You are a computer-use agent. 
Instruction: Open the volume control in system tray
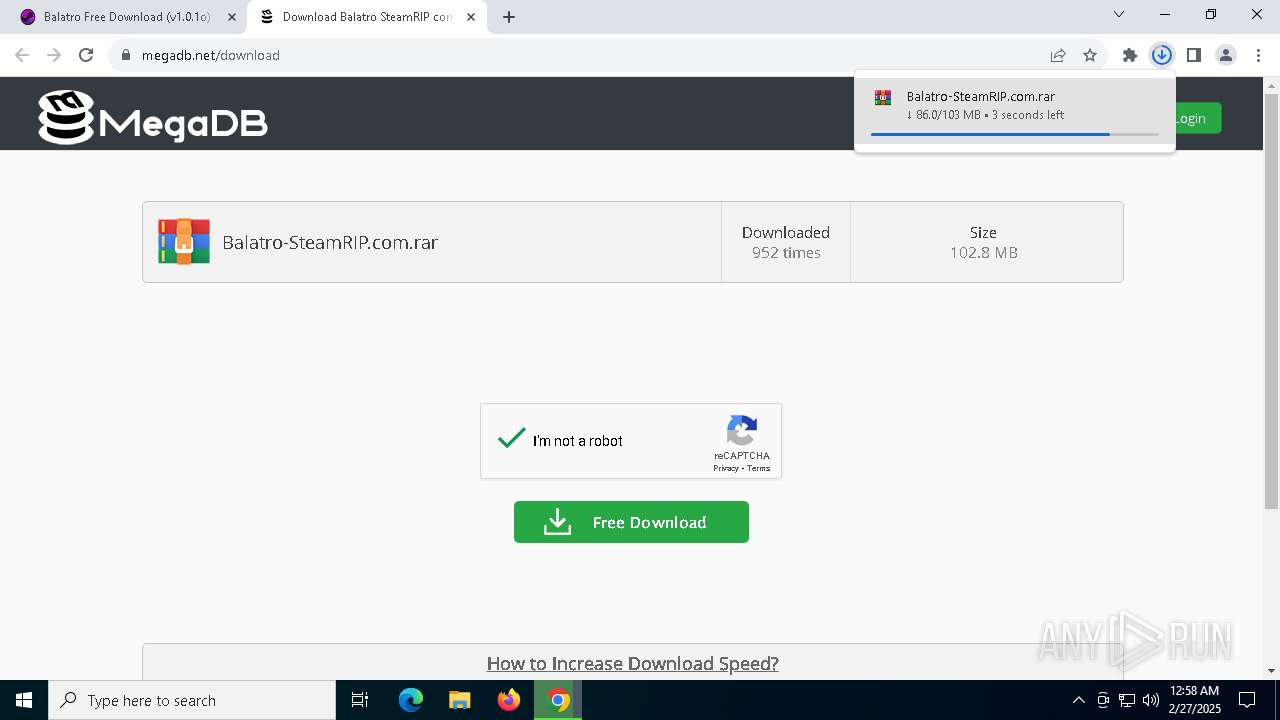[x=1151, y=700]
